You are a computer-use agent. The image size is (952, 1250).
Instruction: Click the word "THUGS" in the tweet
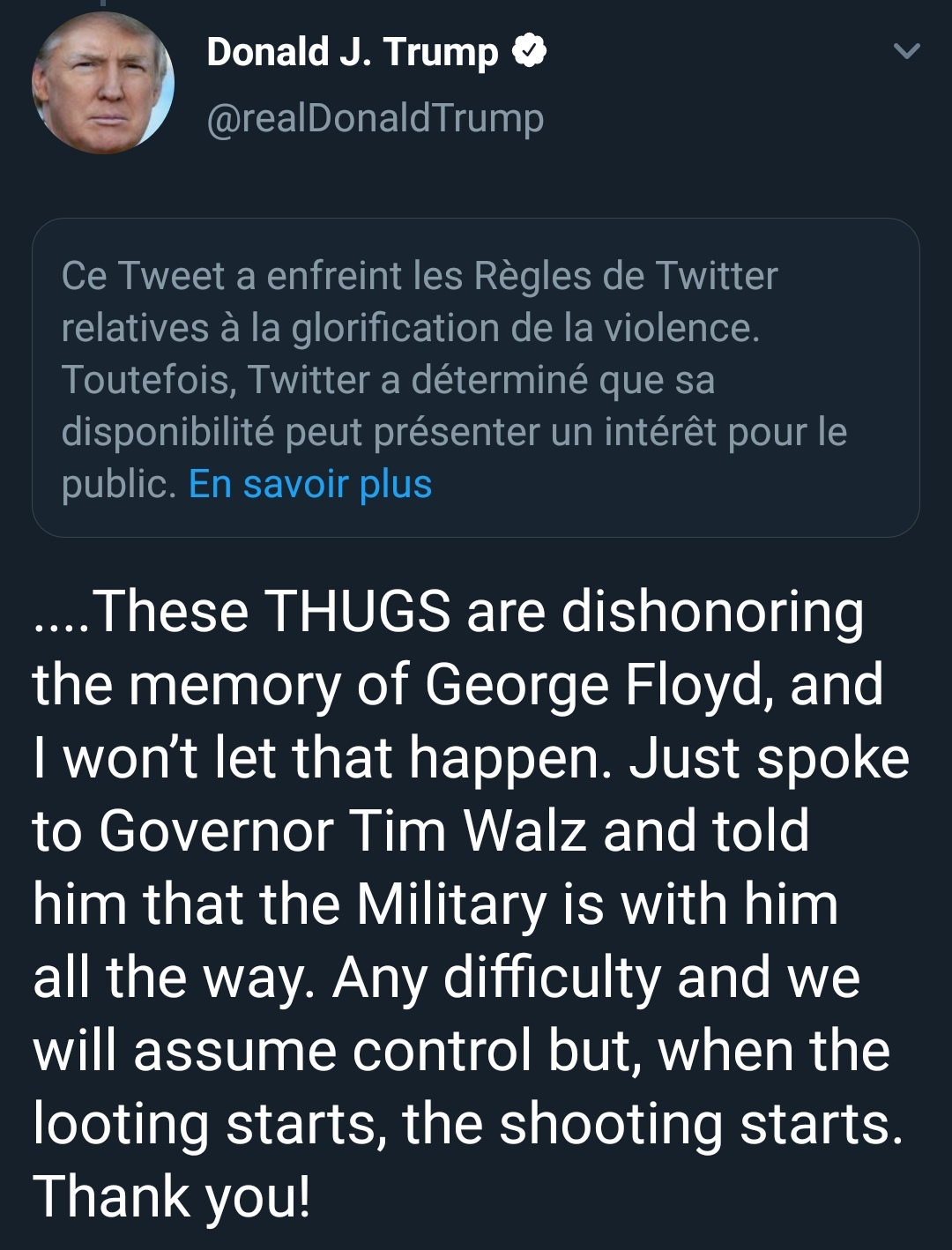(x=357, y=611)
